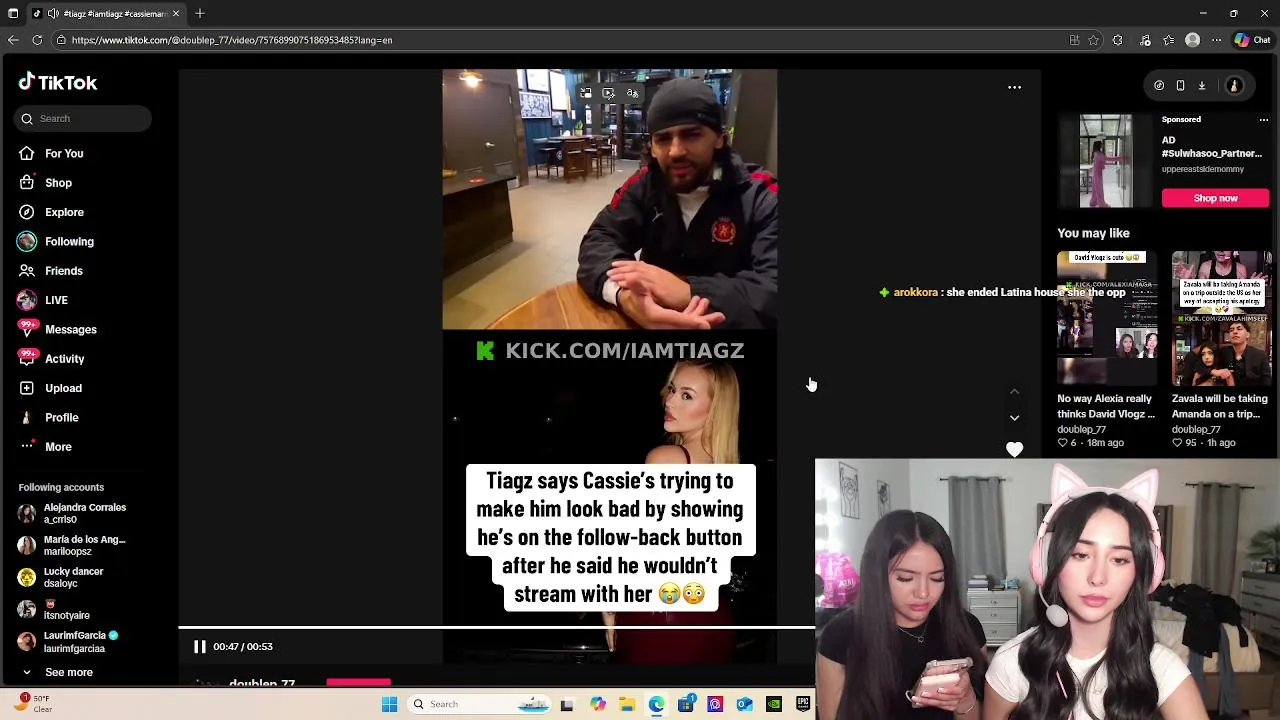Click the picture-in-picture icon on video

tap(585, 93)
